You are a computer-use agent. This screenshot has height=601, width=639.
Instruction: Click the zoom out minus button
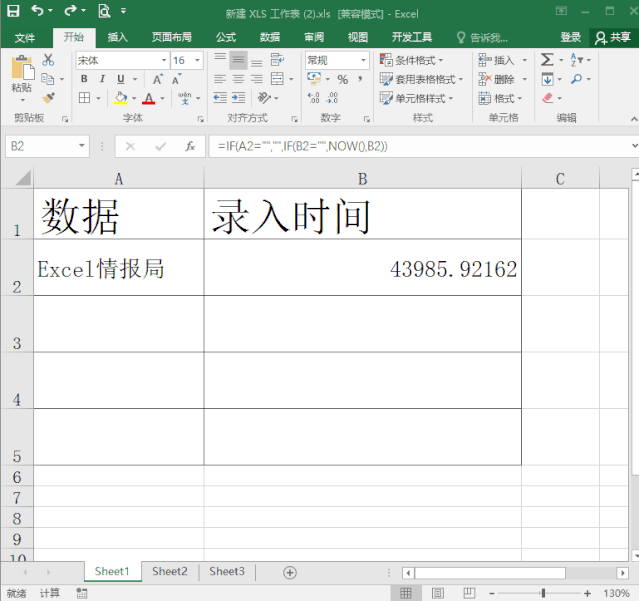click(492, 593)
